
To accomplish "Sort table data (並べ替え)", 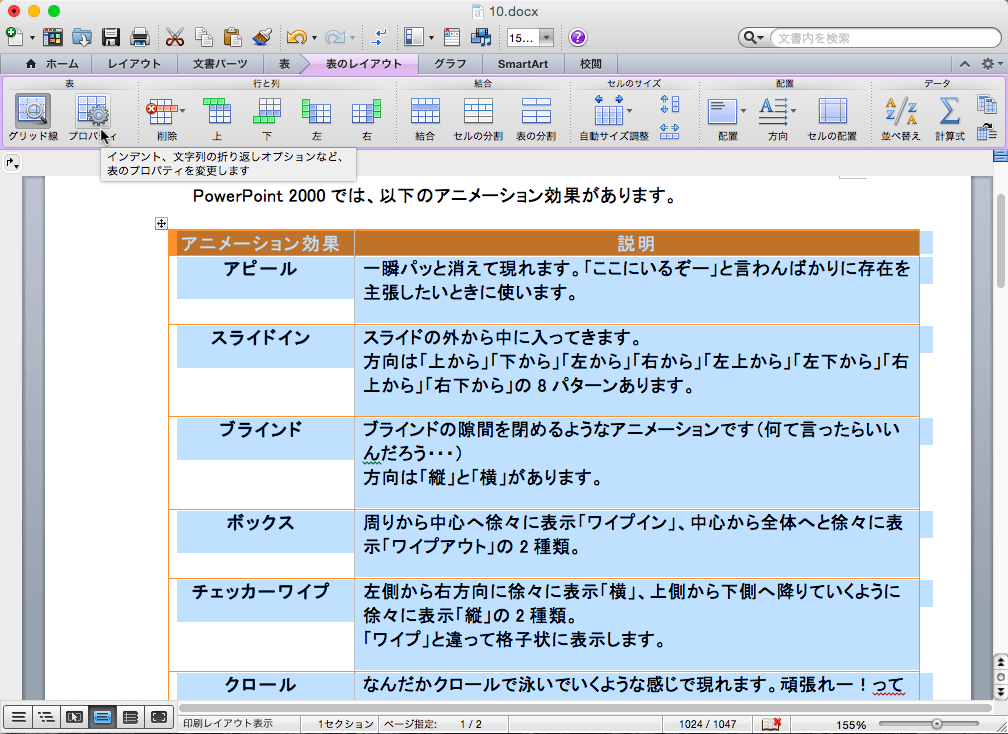I will pyautogui.click(x=901, y=118).
